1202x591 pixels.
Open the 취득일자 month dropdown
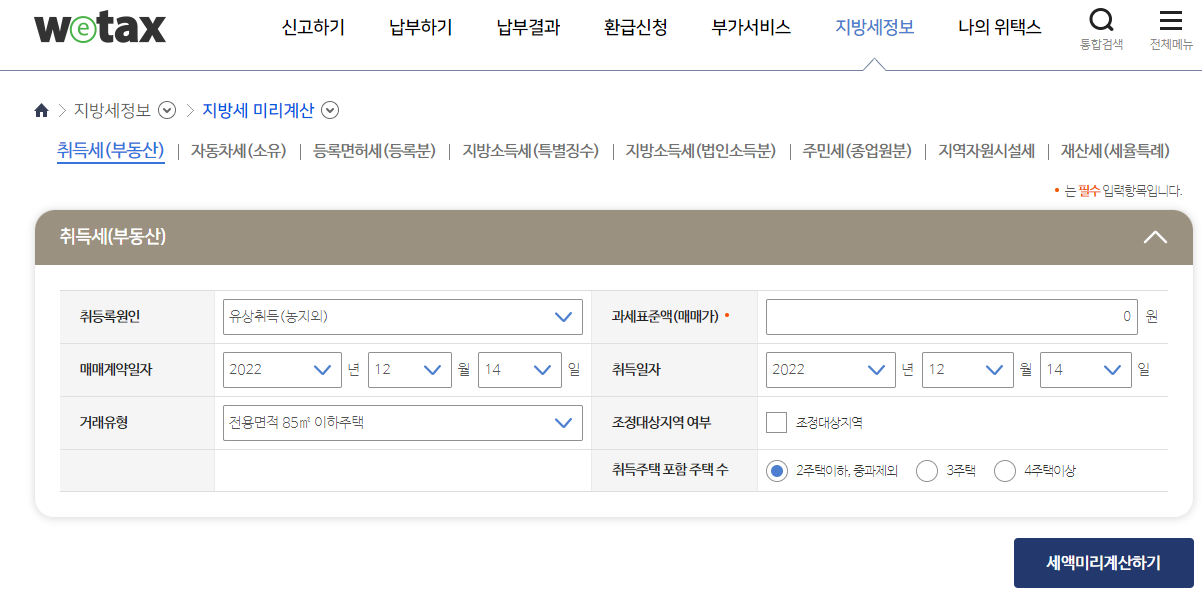967,369
